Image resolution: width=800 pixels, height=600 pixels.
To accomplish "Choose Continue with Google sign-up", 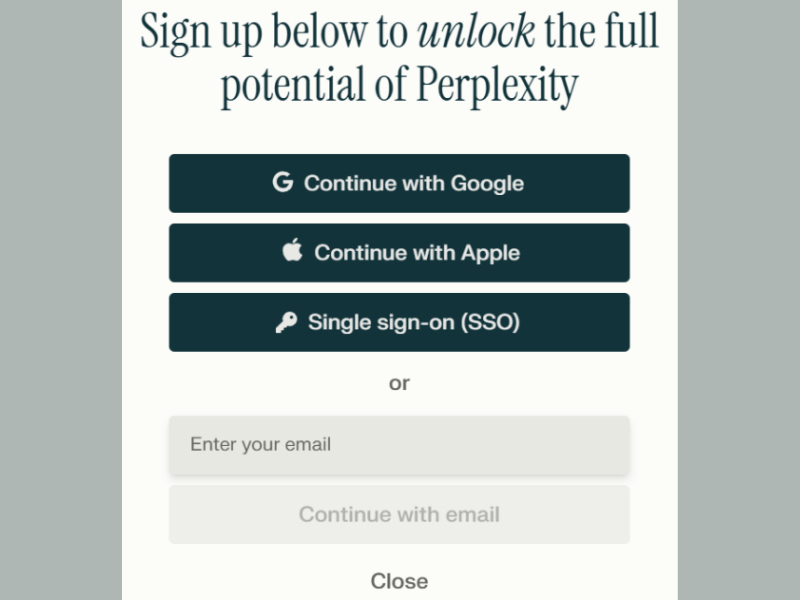I will (x=399, y=183).
